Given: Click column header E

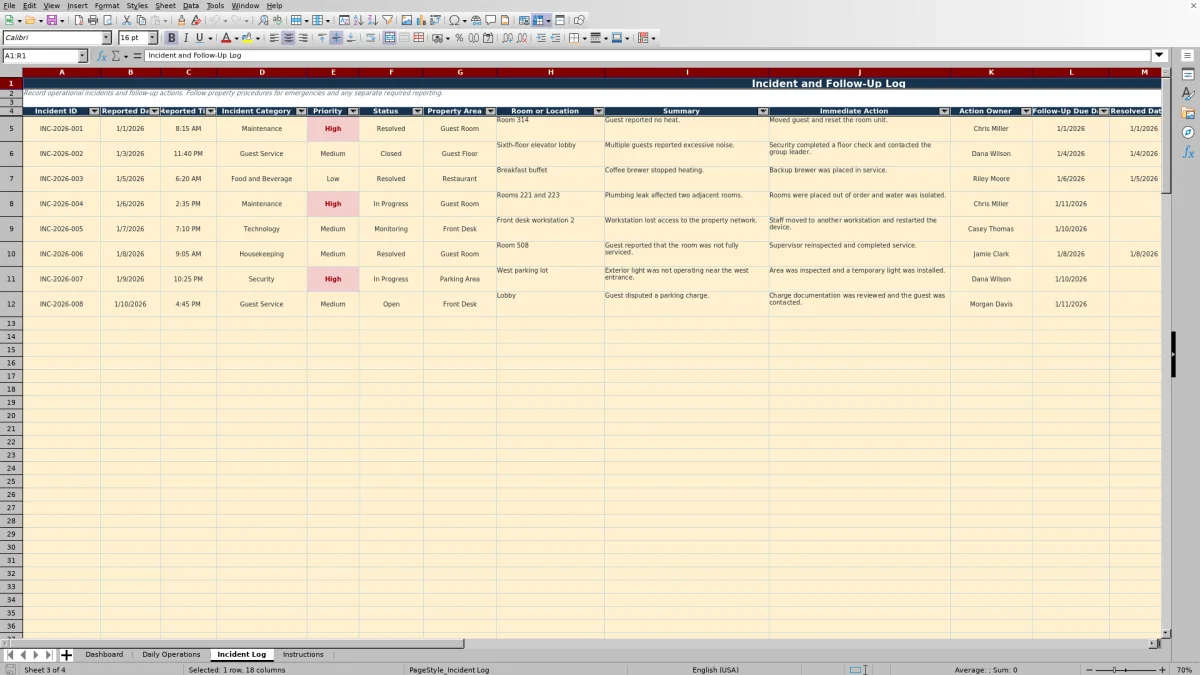Looking at the screenshot, I should (x=333, y=72).
